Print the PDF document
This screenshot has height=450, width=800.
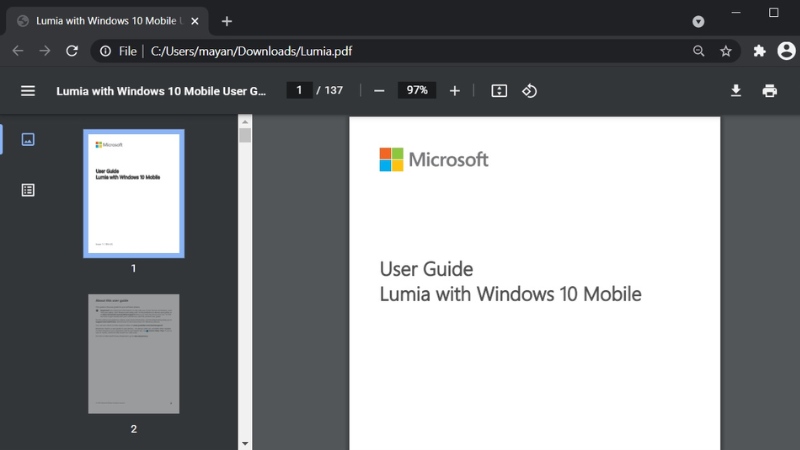tap(769, 91)
